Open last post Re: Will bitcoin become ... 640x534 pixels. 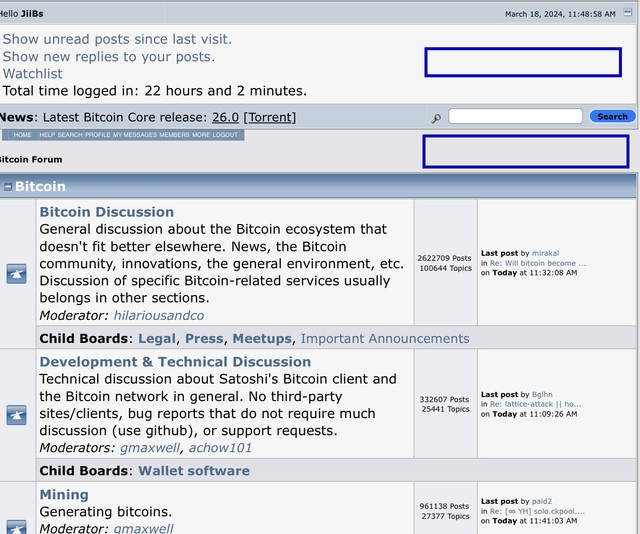[x=538, y=263]
